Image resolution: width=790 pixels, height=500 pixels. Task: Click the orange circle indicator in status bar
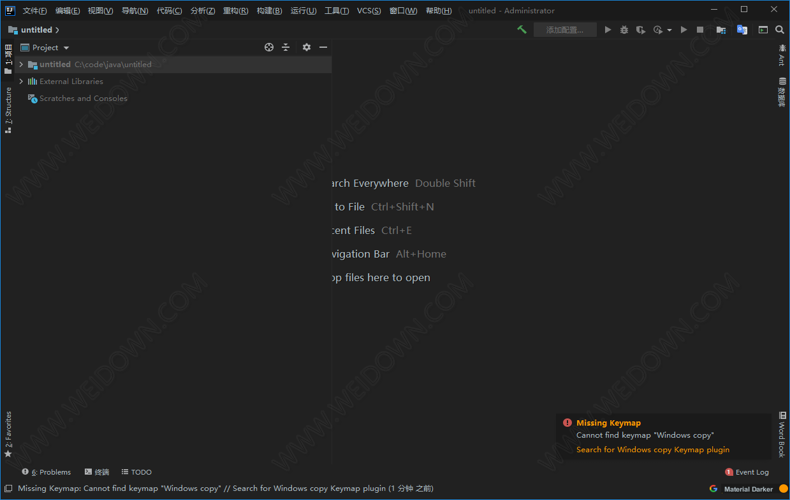tap(783, 488)
